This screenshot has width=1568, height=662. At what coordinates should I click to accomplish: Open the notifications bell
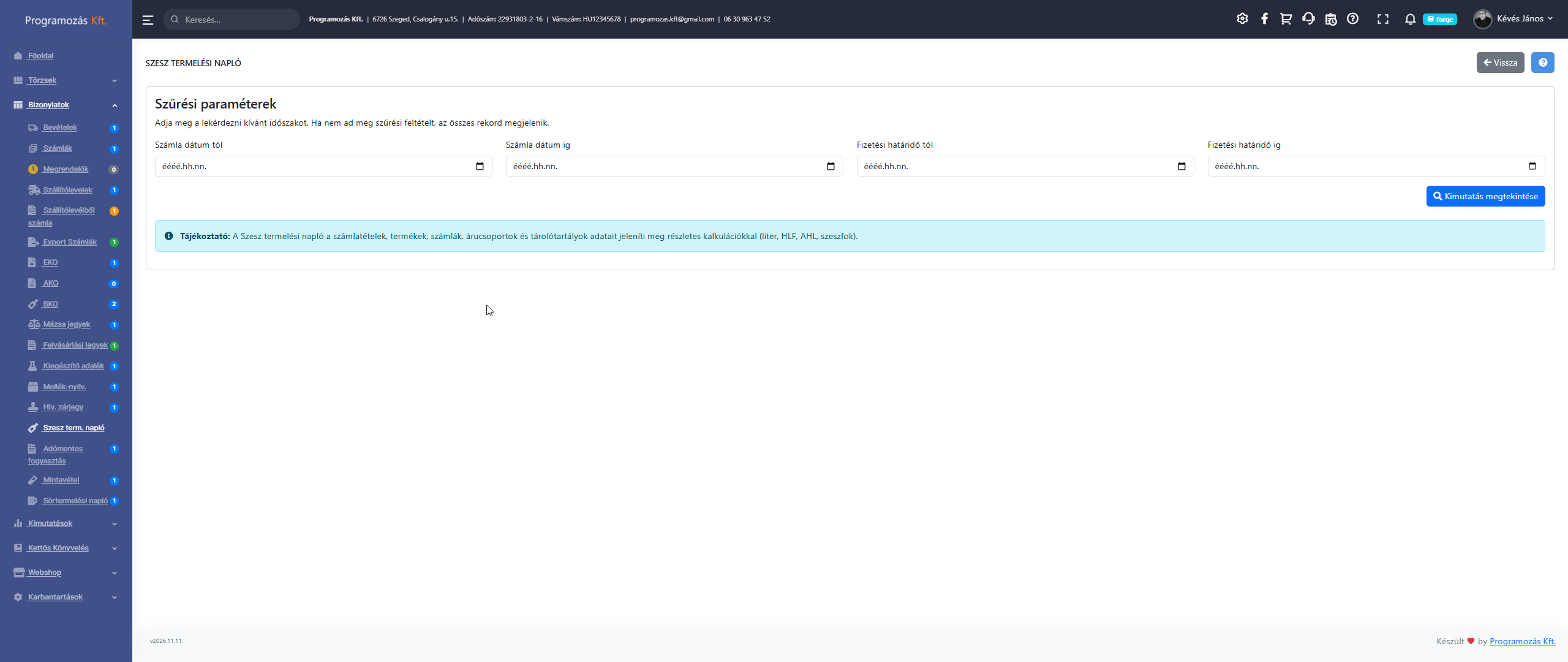1410,19
